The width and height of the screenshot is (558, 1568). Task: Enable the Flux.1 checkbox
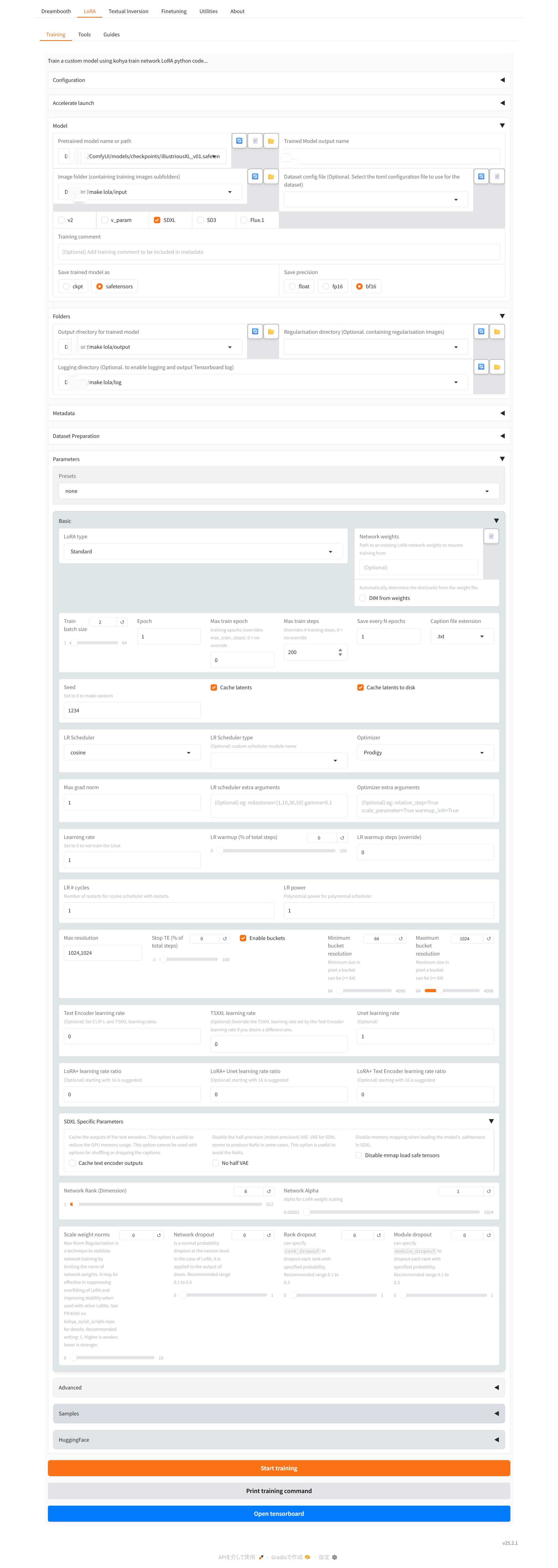point(244,220)
